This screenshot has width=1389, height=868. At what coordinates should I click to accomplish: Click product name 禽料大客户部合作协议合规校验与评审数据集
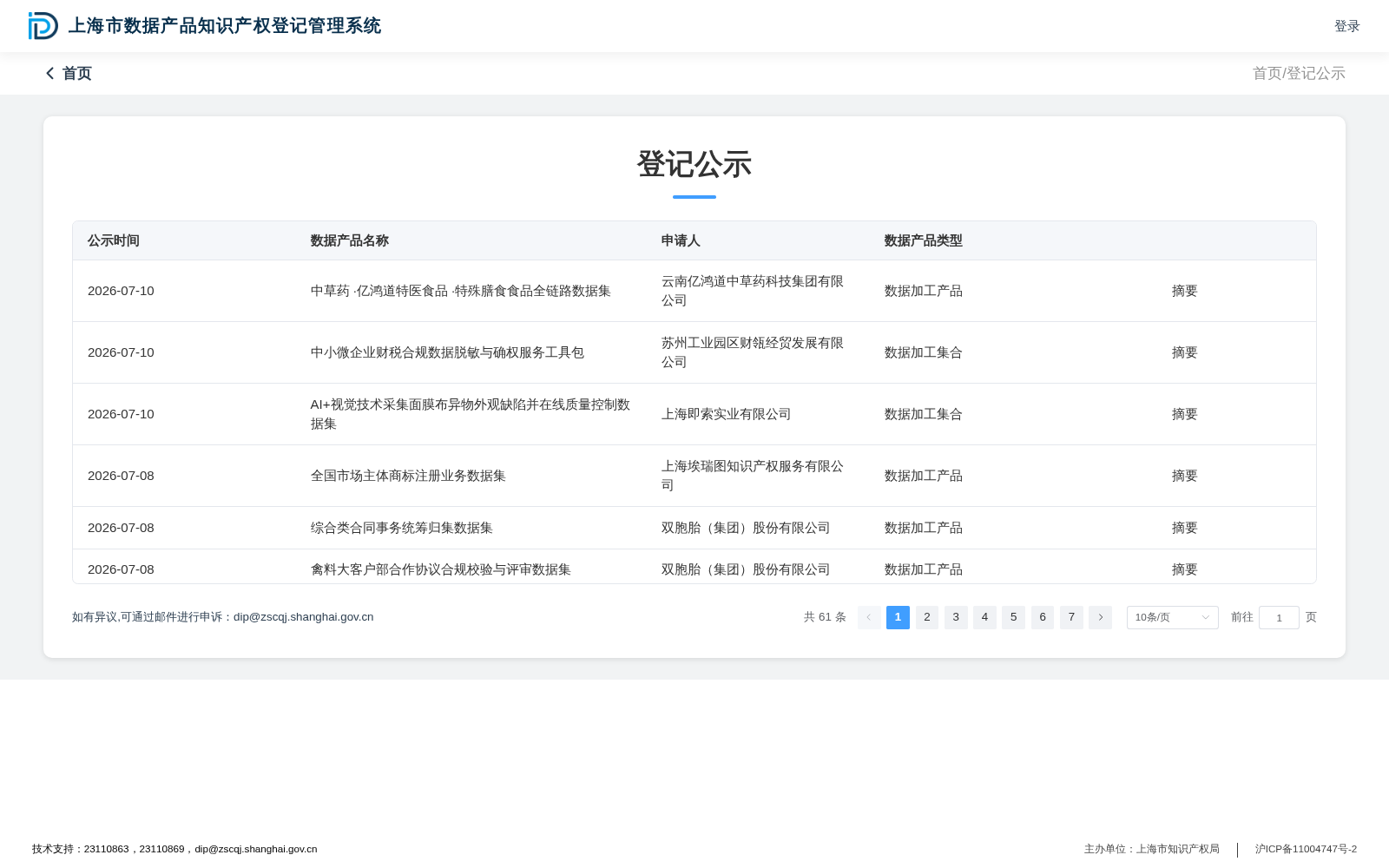[x=441, y=569]
